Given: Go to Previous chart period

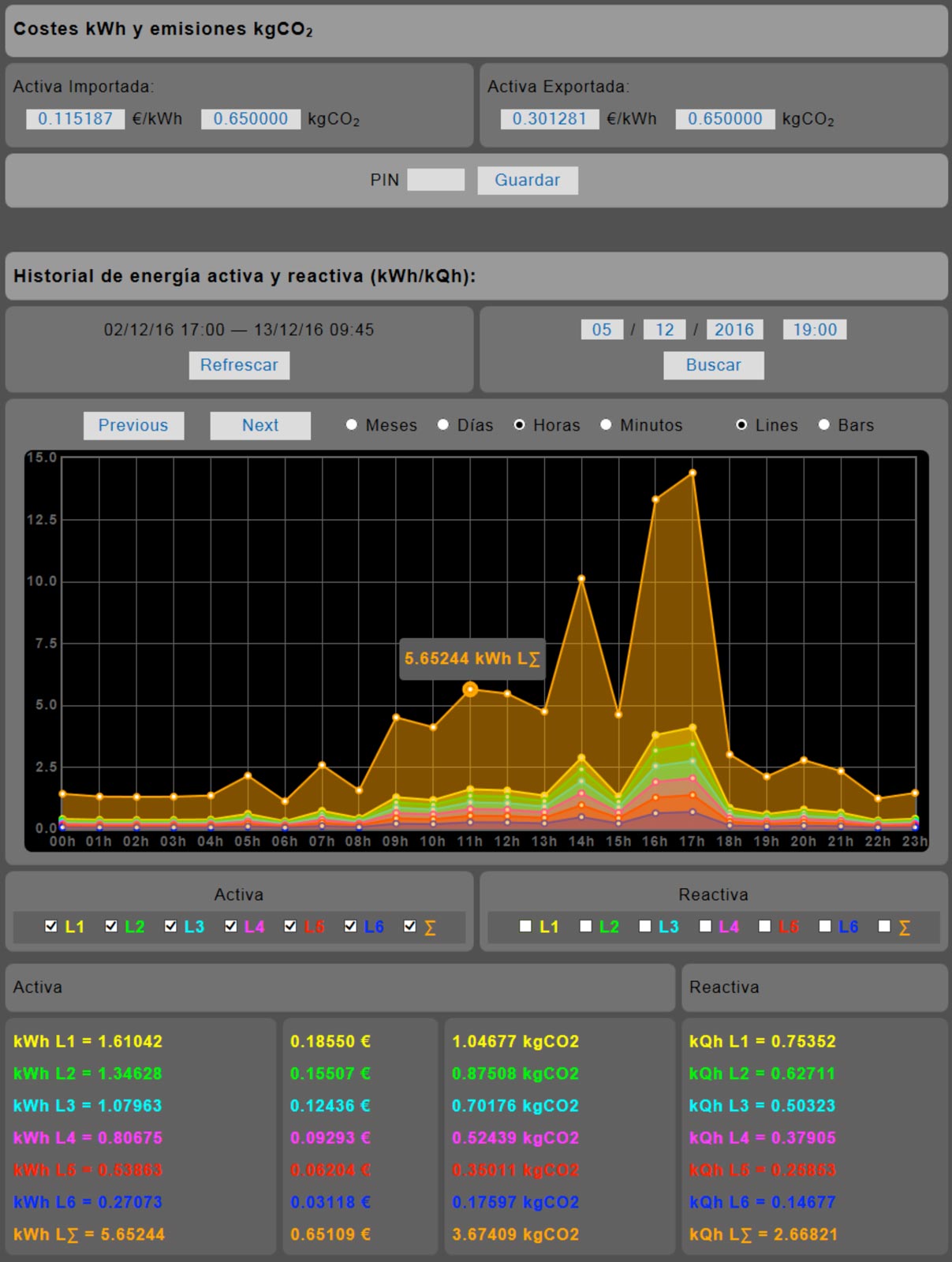Looking at the screenshot, I should (x=133, y=425).
